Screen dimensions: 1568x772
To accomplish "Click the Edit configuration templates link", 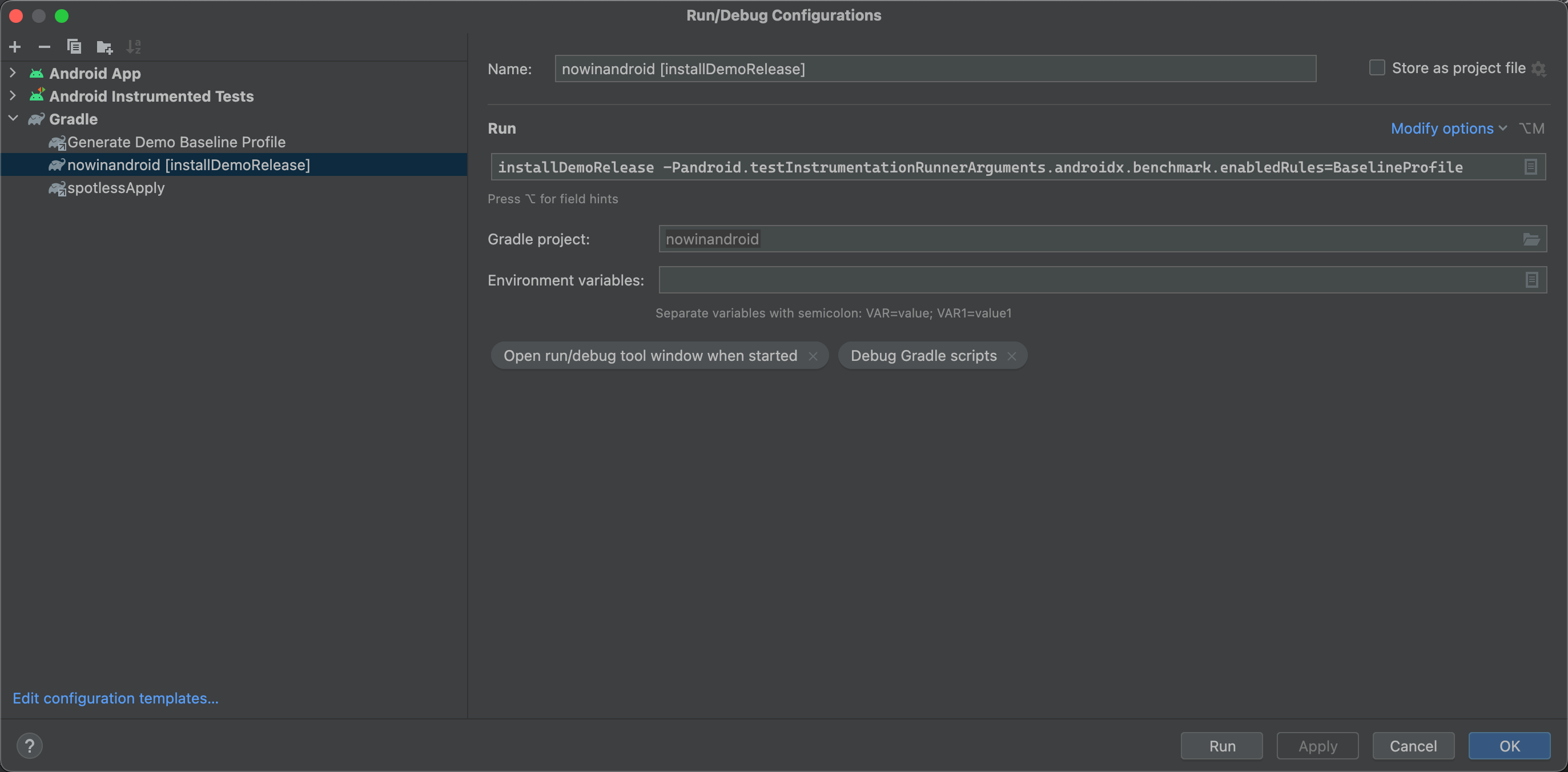I will [116, 697].
